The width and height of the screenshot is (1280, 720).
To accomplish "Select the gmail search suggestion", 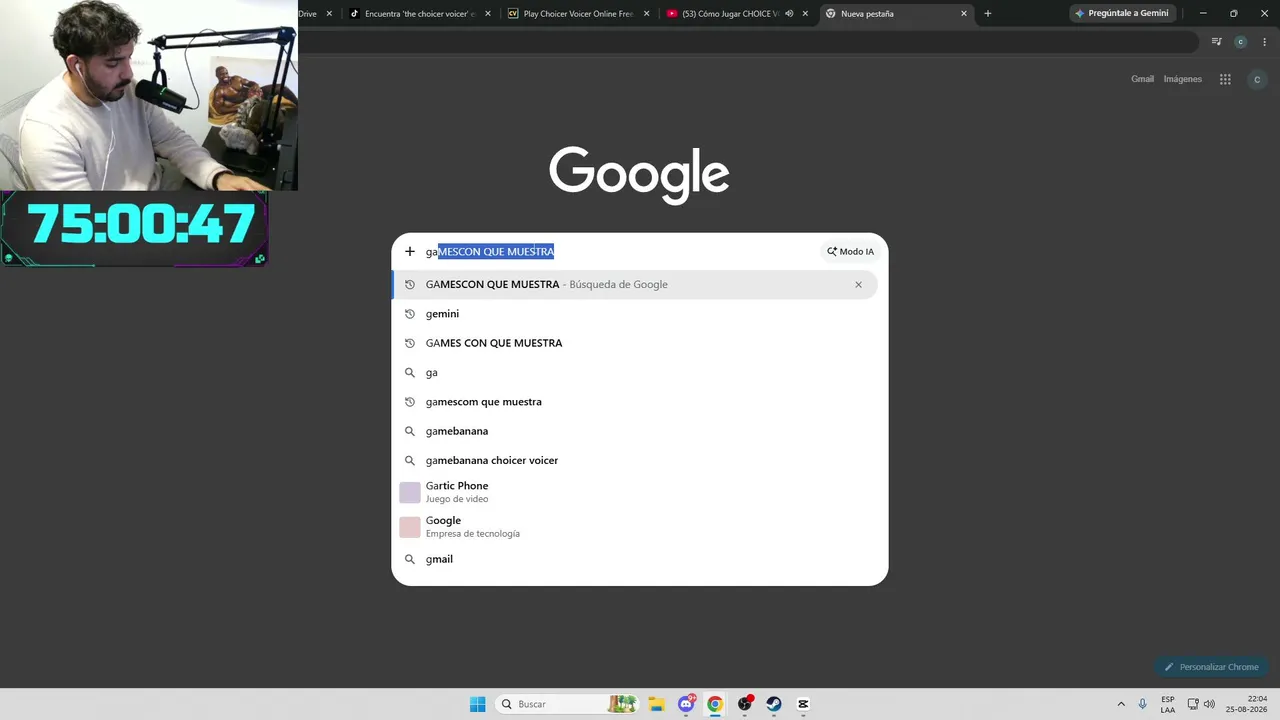I will (x=635, y=560).
